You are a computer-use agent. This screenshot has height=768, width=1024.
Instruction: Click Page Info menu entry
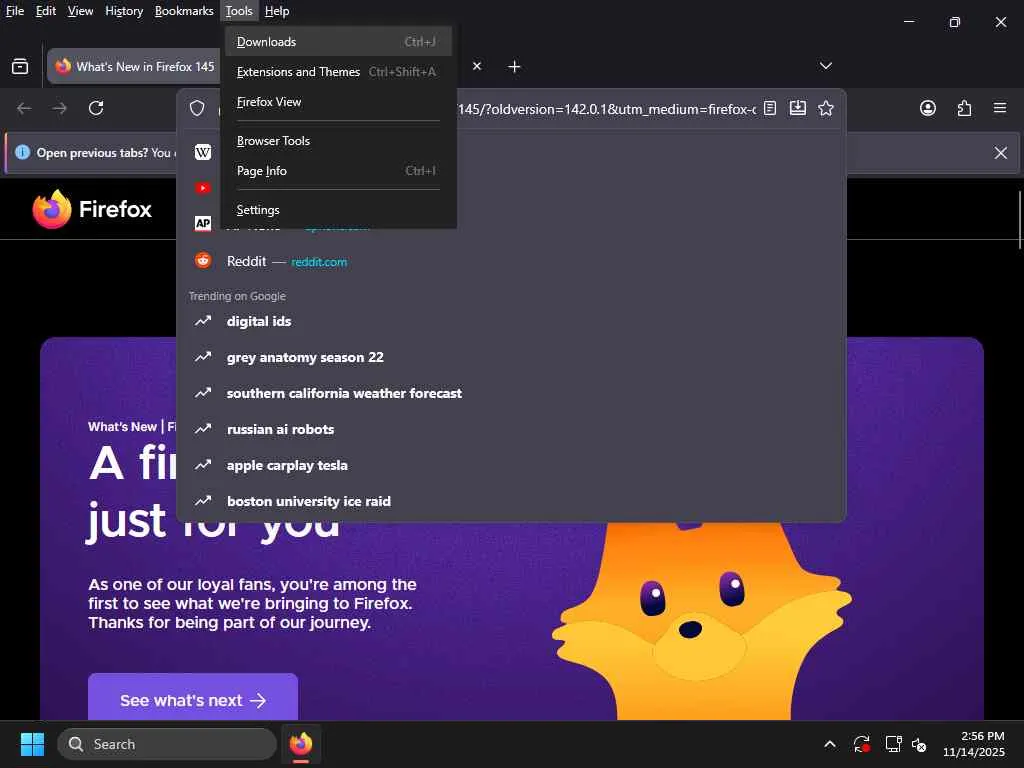coord(338,171)
